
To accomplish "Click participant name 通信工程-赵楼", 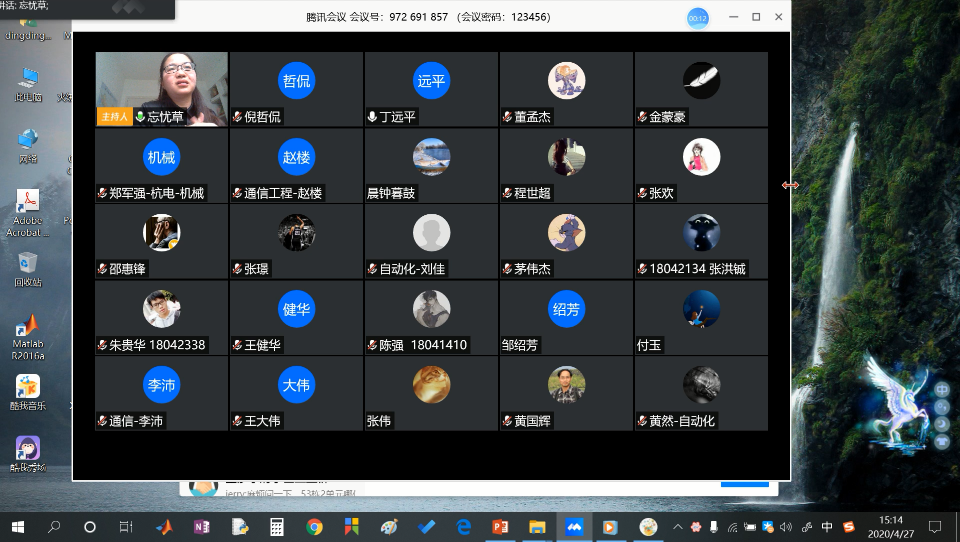I will tap(283, 193).
